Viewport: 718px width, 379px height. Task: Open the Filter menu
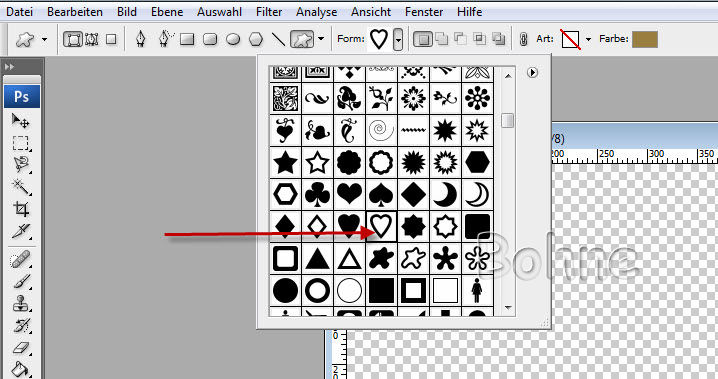coord(269,12)
